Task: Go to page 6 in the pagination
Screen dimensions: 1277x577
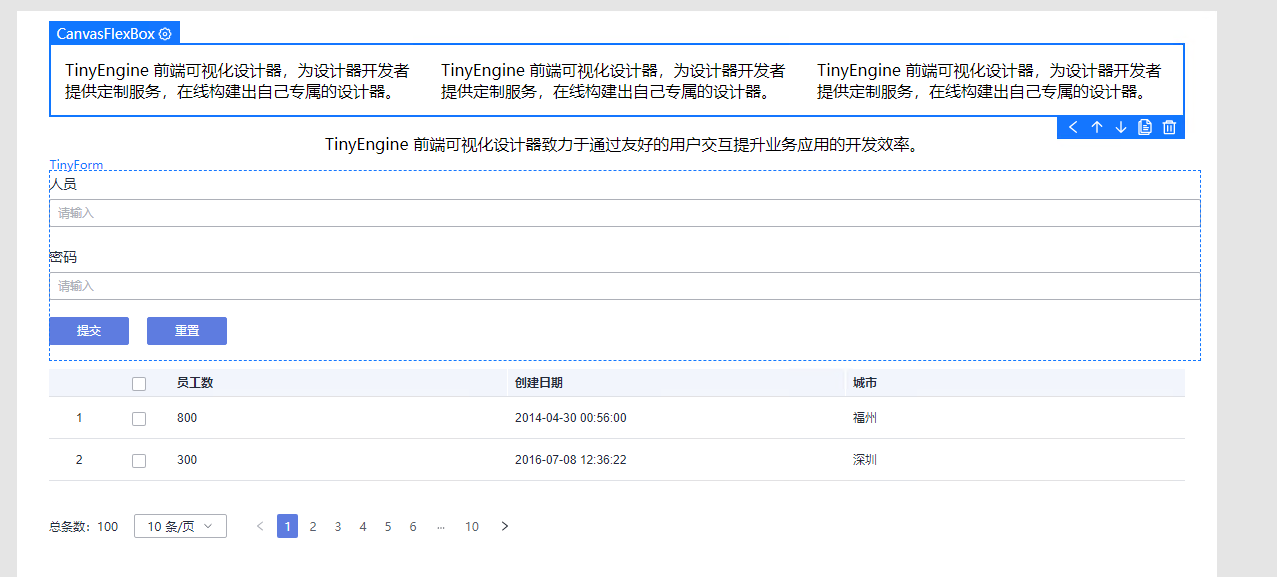Action: (x=413, y=526)
